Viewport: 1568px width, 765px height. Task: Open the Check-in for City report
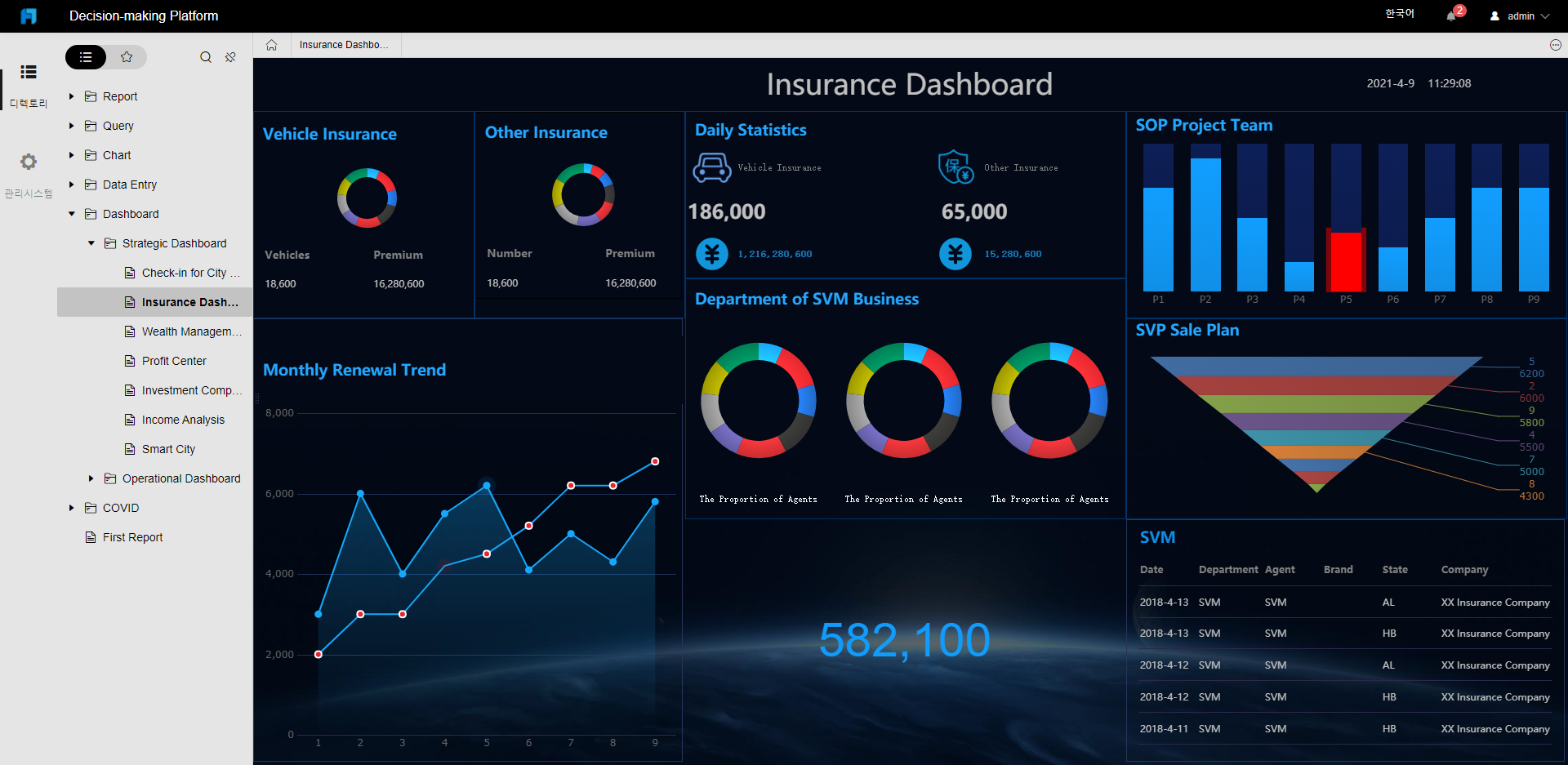tap(191, 273)
